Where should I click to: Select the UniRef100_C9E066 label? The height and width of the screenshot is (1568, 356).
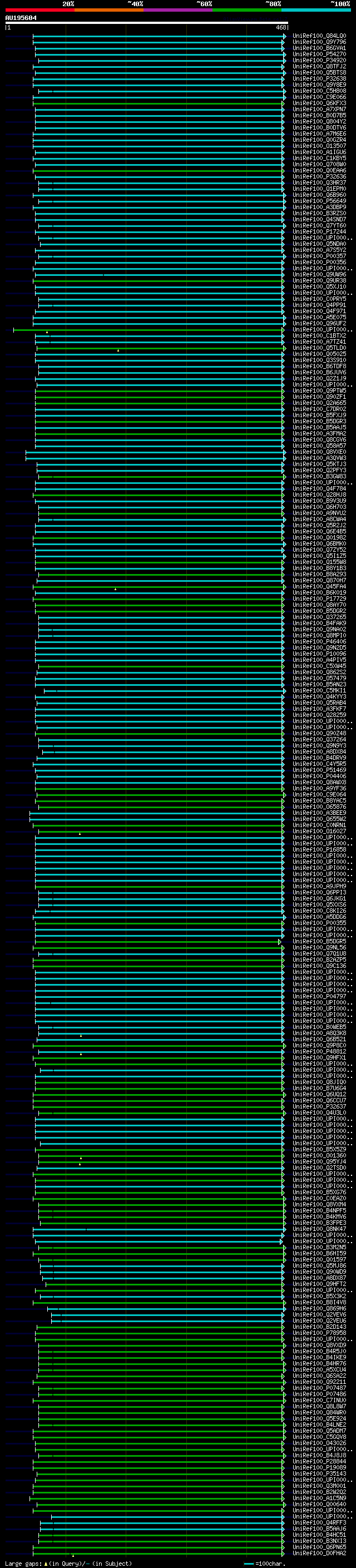tap(319, 97)
